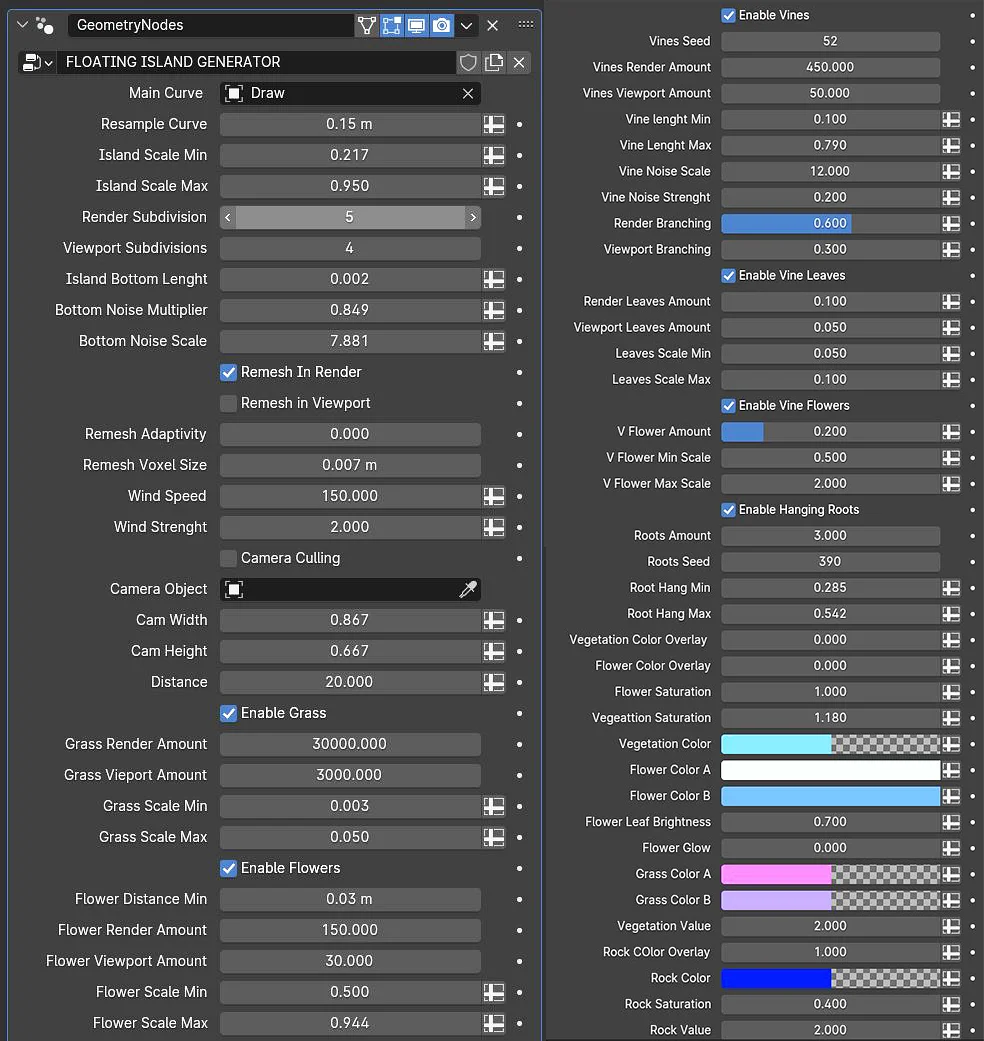
Task: Clear the Main Curve Draw object
Action: click(x=467, y=93)
